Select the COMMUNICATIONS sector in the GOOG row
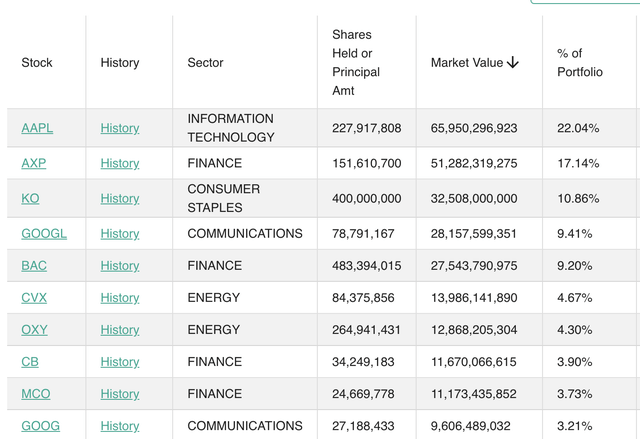 pos(245,426)
